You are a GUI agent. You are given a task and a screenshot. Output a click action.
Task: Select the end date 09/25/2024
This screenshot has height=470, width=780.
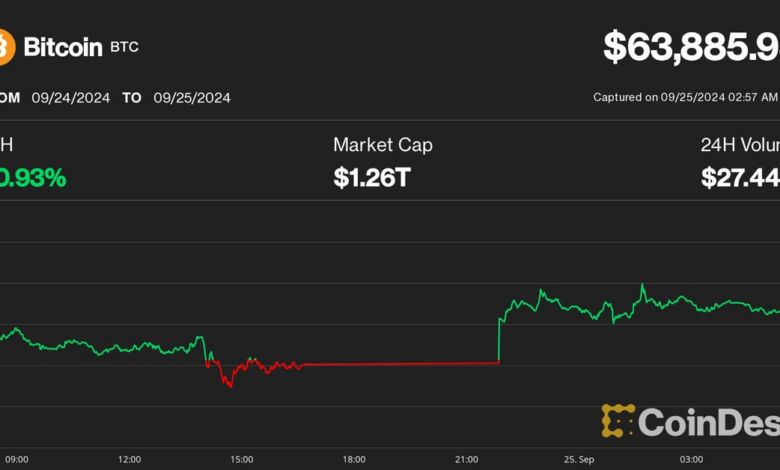192,98
